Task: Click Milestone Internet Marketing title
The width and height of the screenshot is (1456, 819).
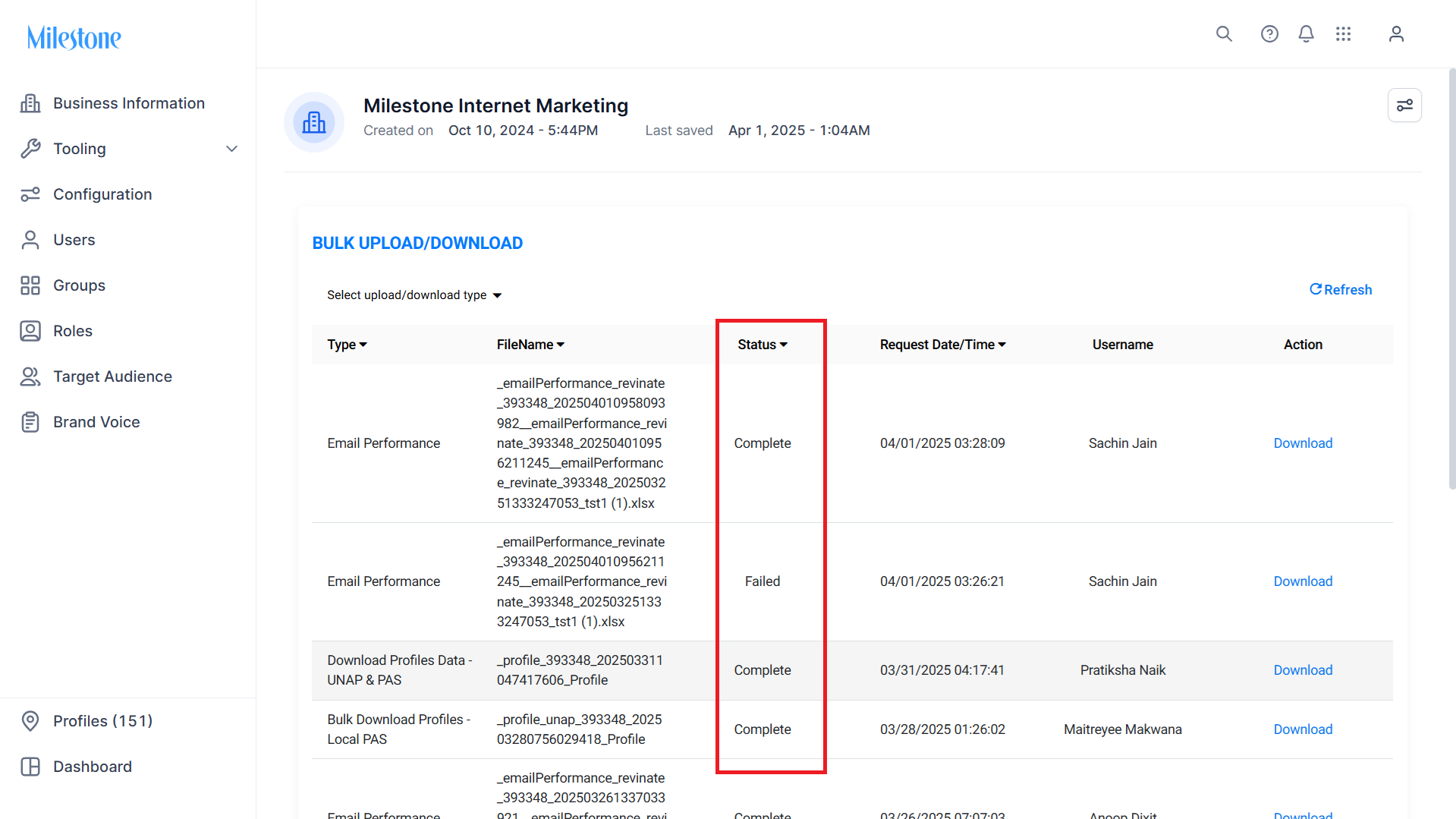Action: [495, 106]
